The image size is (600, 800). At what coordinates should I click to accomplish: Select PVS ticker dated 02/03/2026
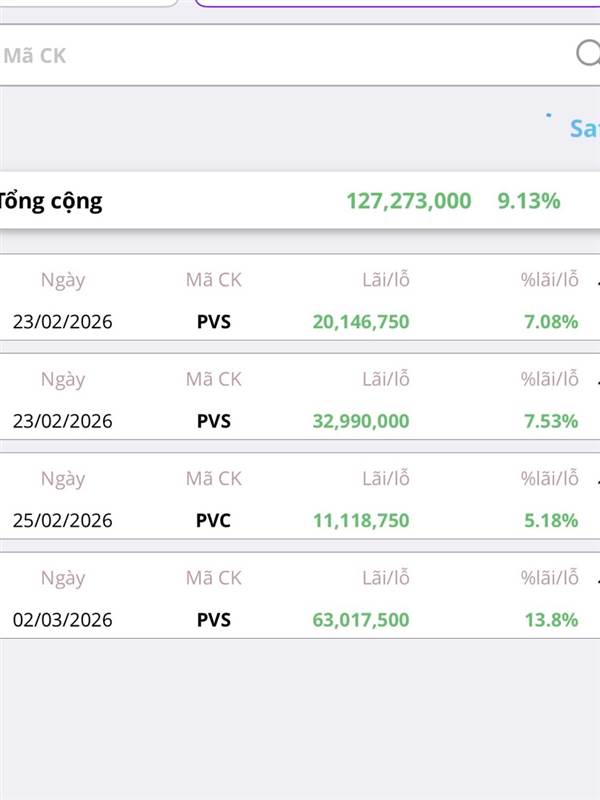[213, 620]
